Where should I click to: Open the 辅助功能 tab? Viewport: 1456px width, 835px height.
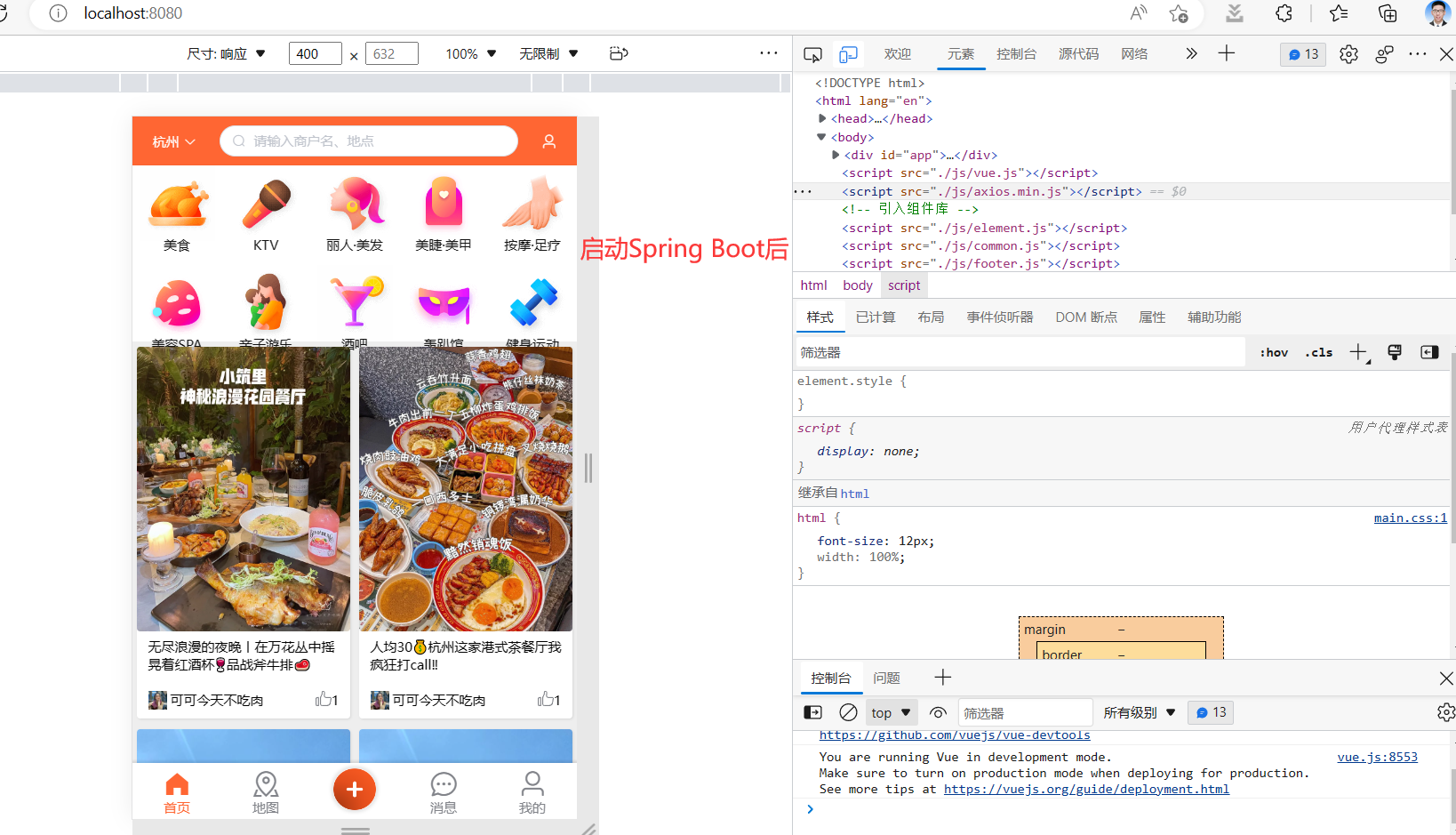click(1214, 317)
